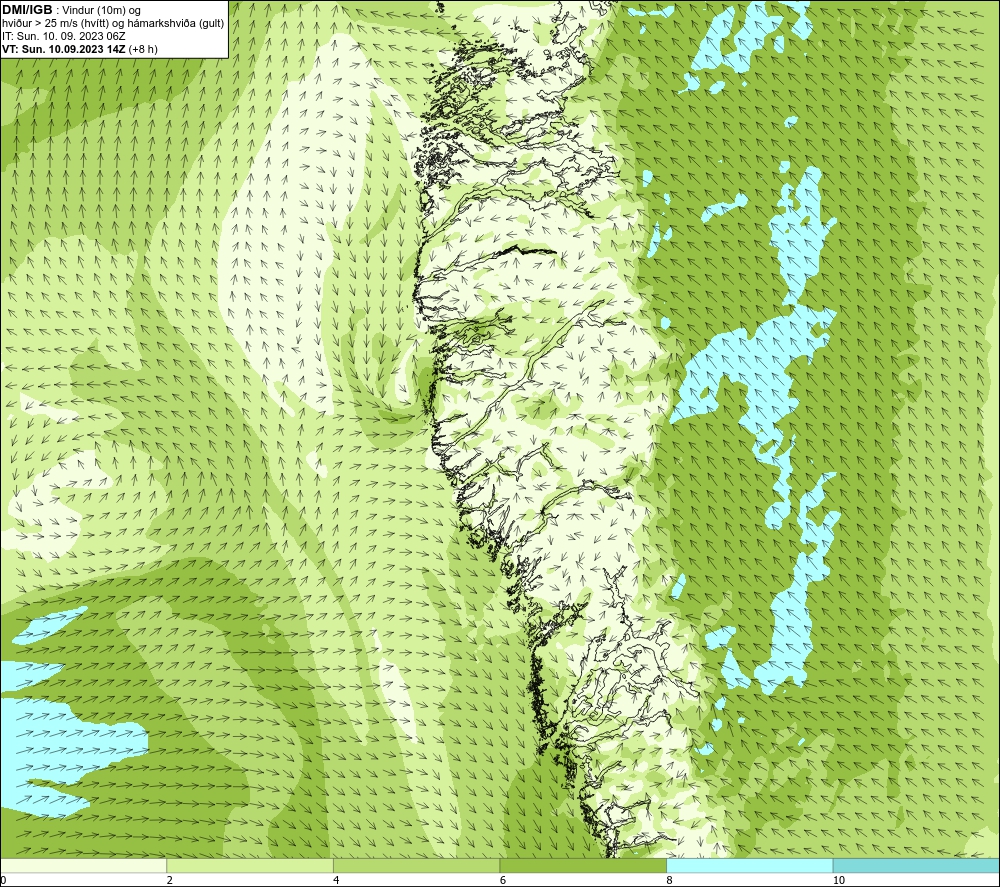Click the colorbar label '8'
Screen dimensions: 1000x887
point(670,880)
